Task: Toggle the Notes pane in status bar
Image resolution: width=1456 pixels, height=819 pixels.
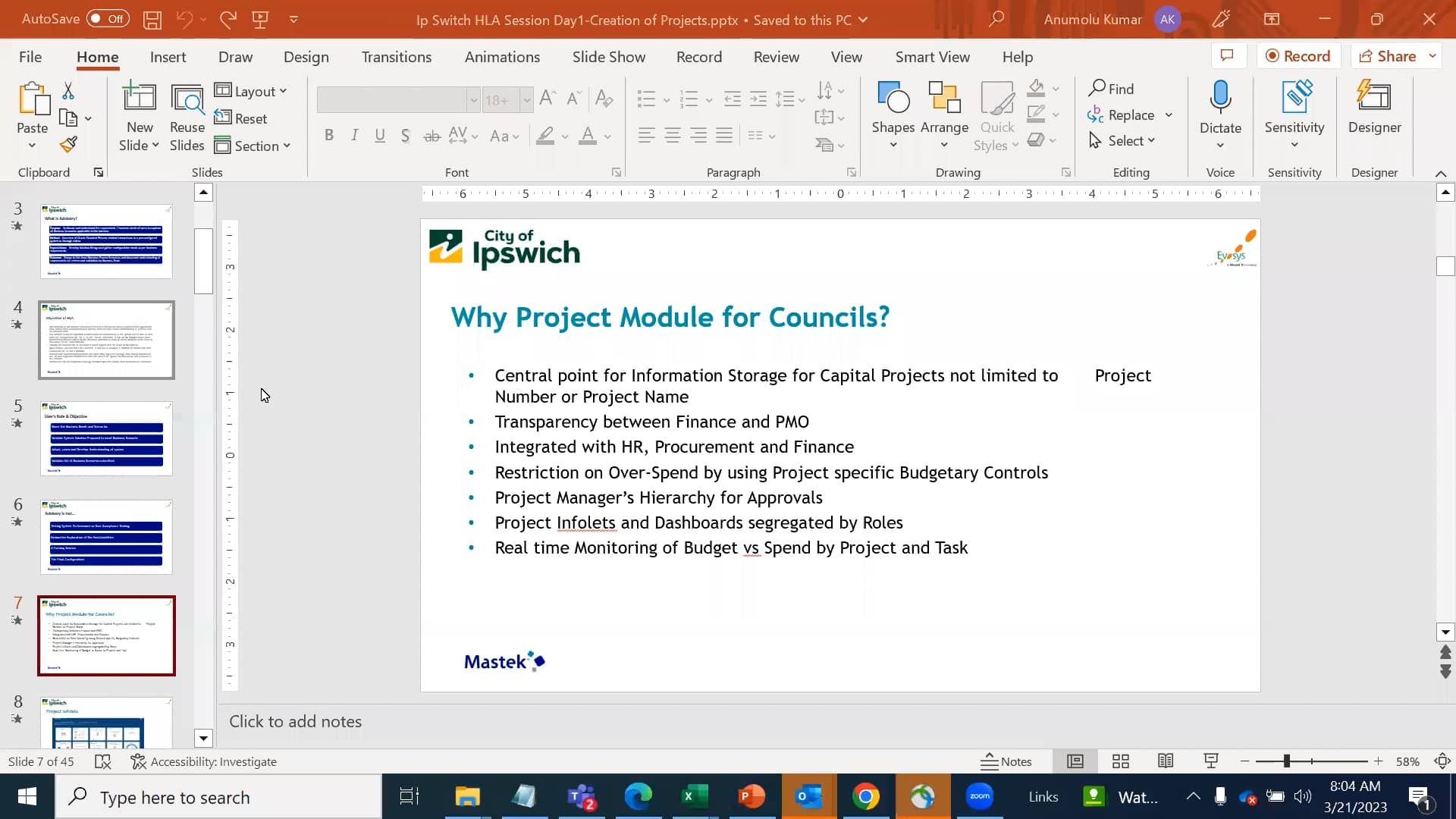Action: (1006, 761)
